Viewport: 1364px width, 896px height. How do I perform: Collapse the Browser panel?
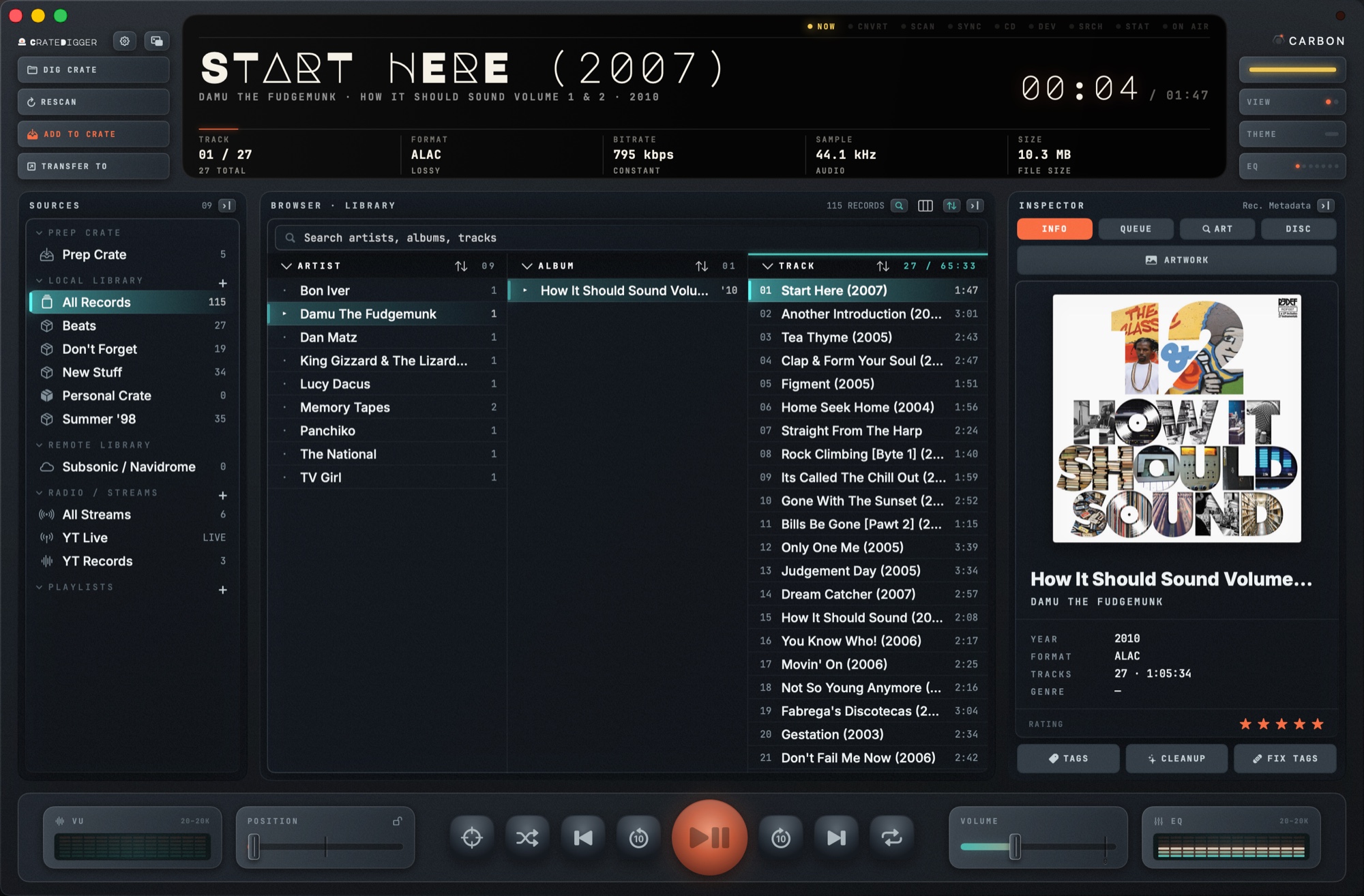coord(975,205)
